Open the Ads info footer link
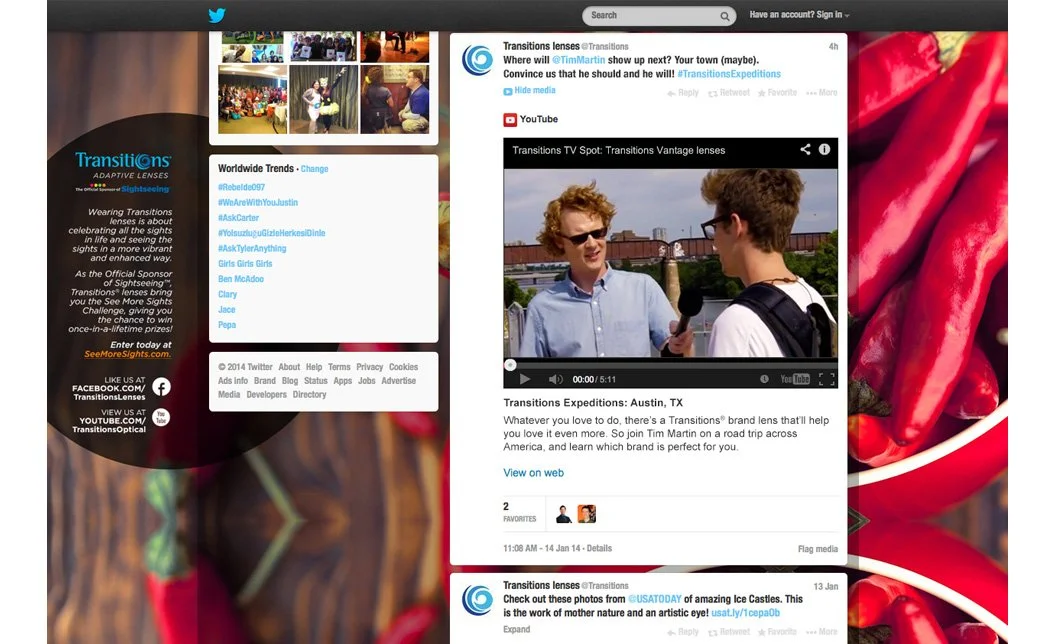The image size is (1056, 644). 233,381
